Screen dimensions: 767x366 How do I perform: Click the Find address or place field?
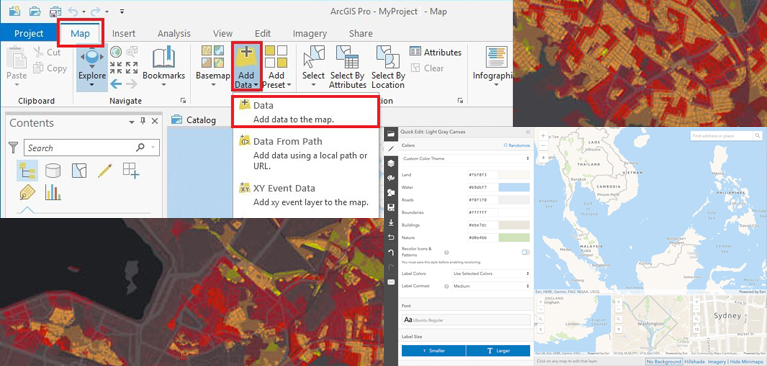pyautogui.click(x=722, y=136)
